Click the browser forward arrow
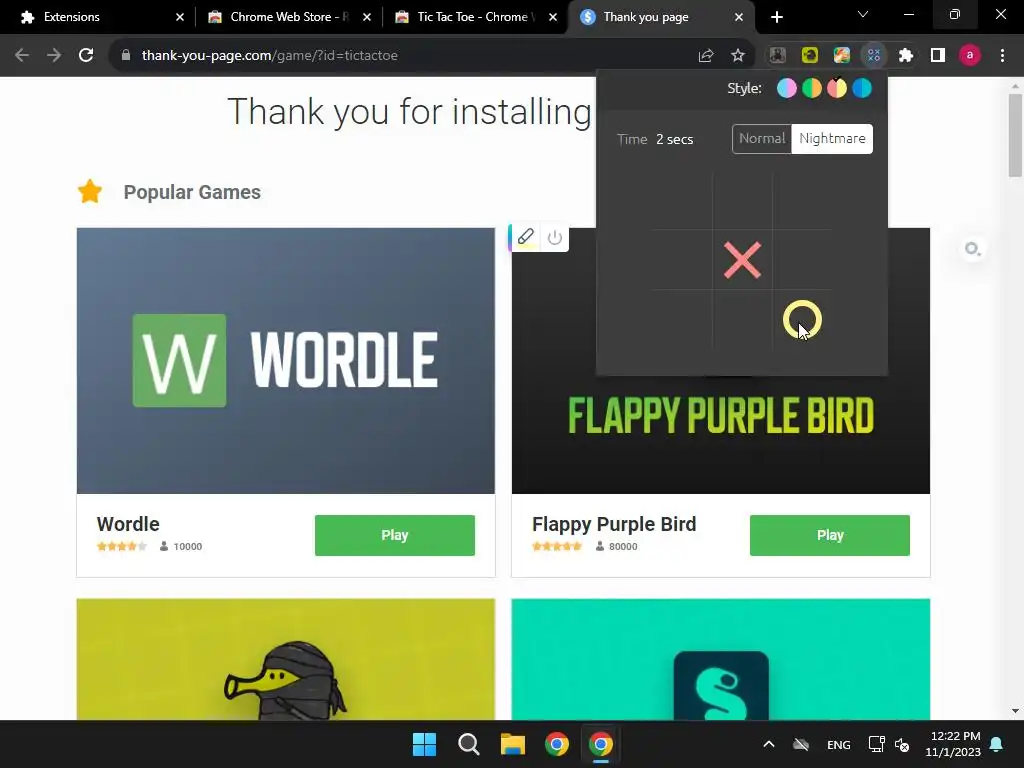Screen dimensions: 1024x768 click(x=54, y=56)
